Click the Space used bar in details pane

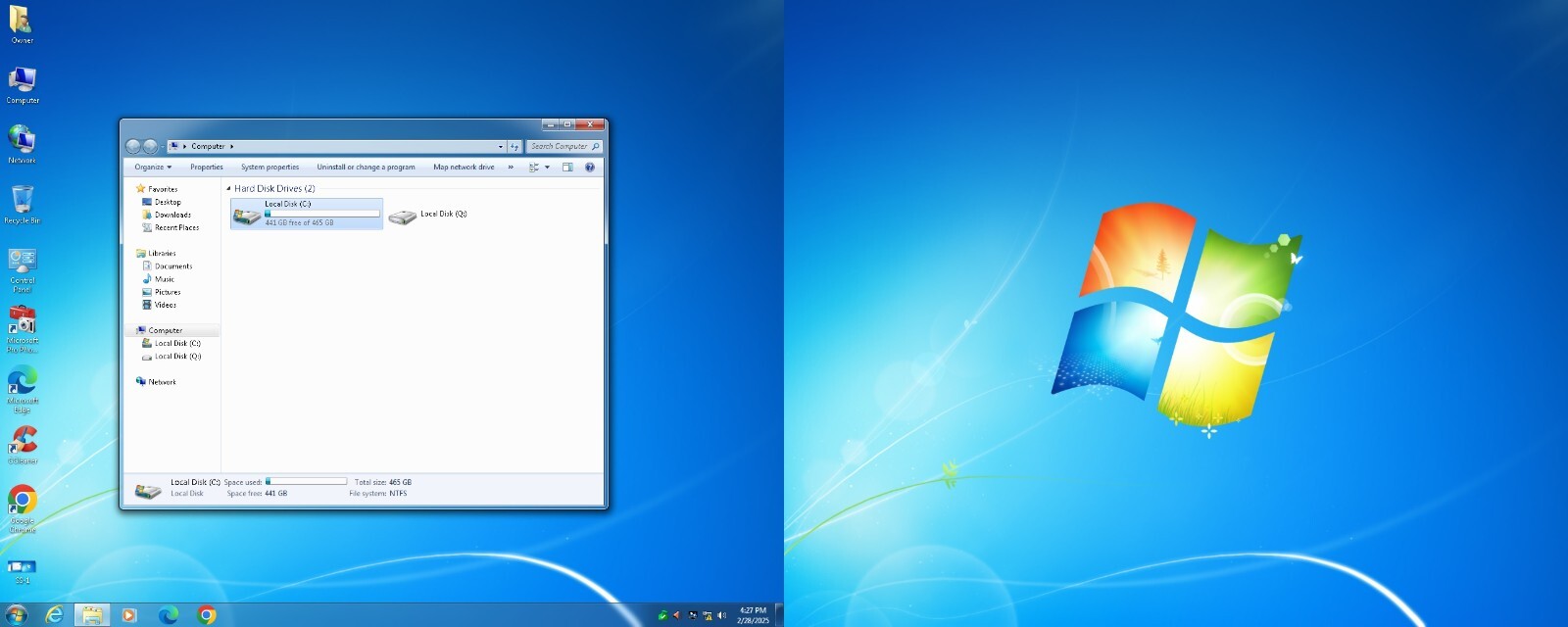tap(306, 481)
